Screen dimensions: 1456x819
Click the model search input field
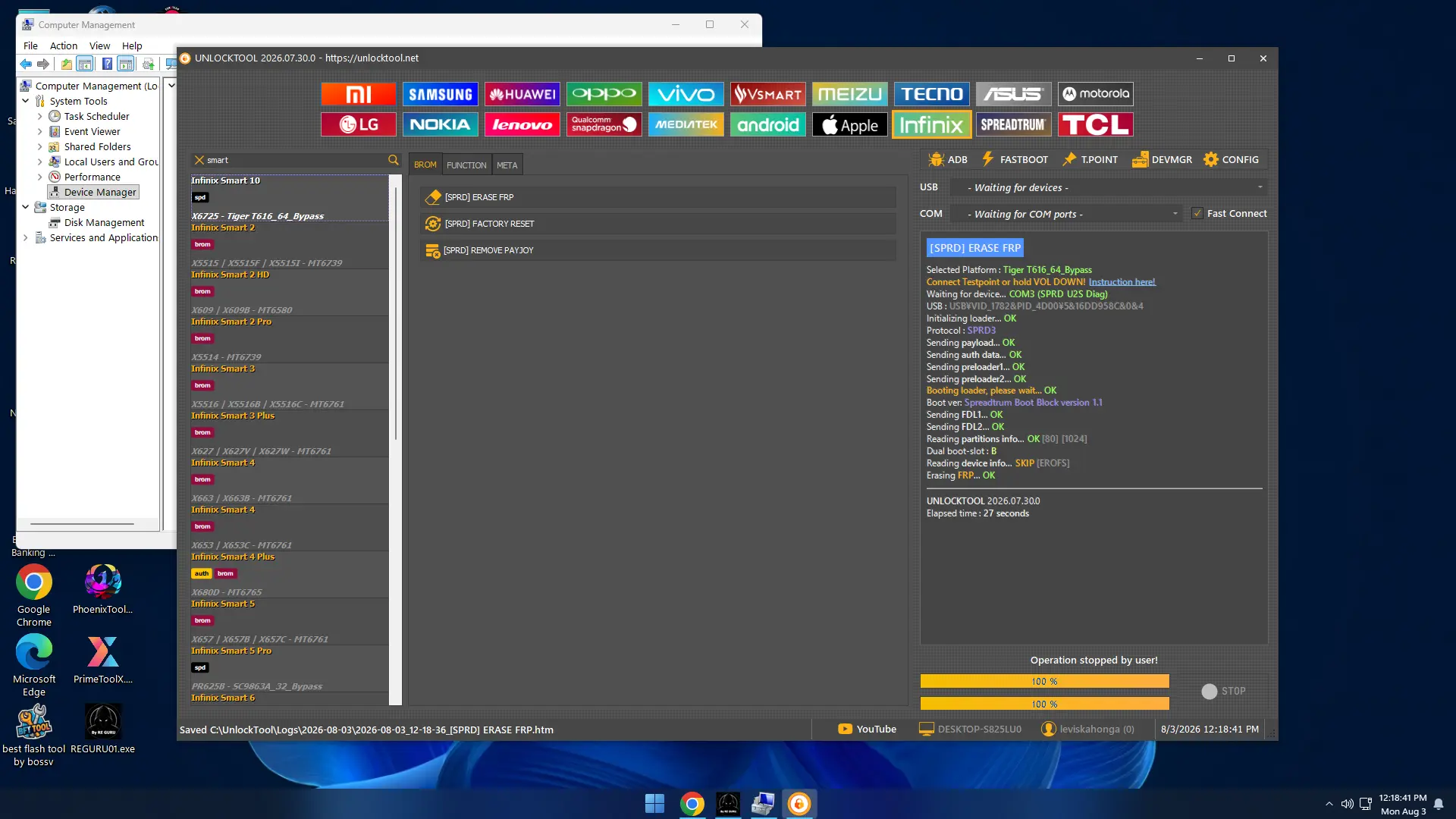click(296, 160)
